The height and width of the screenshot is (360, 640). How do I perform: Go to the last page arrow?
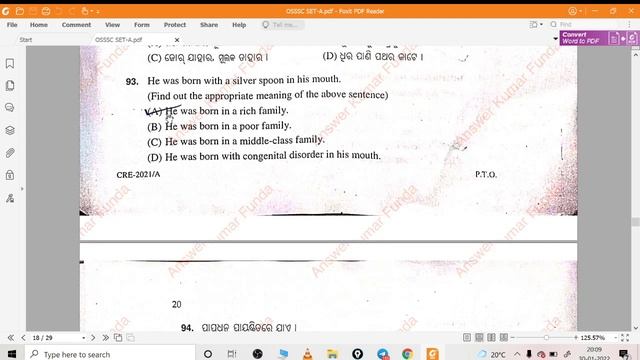pyautogui.click(x=105, y=338)
